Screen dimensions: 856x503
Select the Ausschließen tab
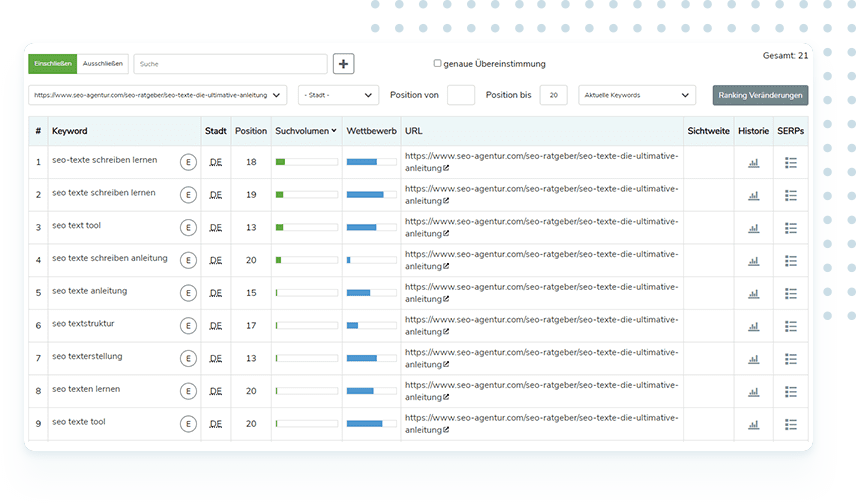[103, 64]
